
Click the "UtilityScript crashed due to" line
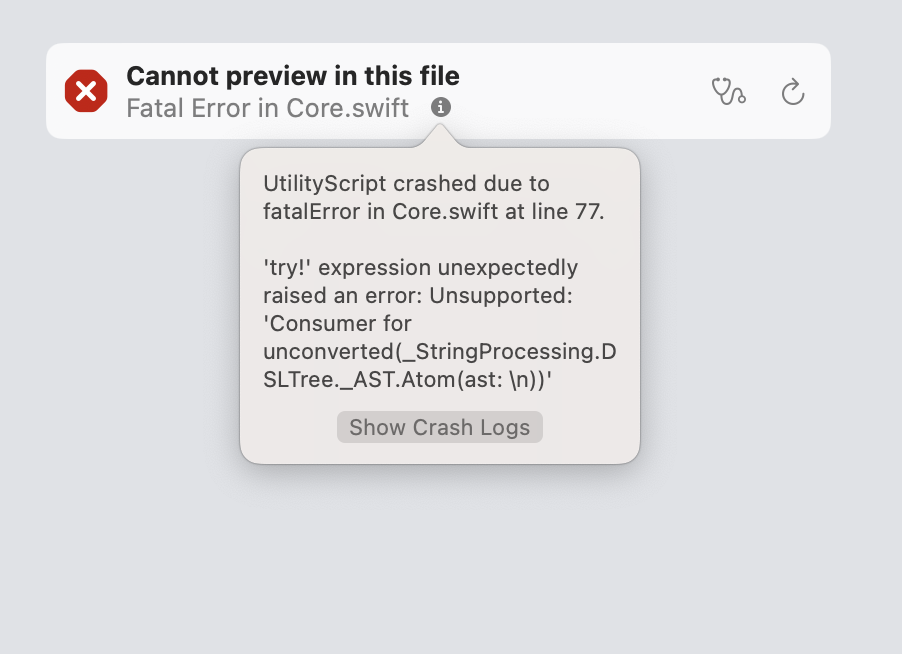pos(406,184)
